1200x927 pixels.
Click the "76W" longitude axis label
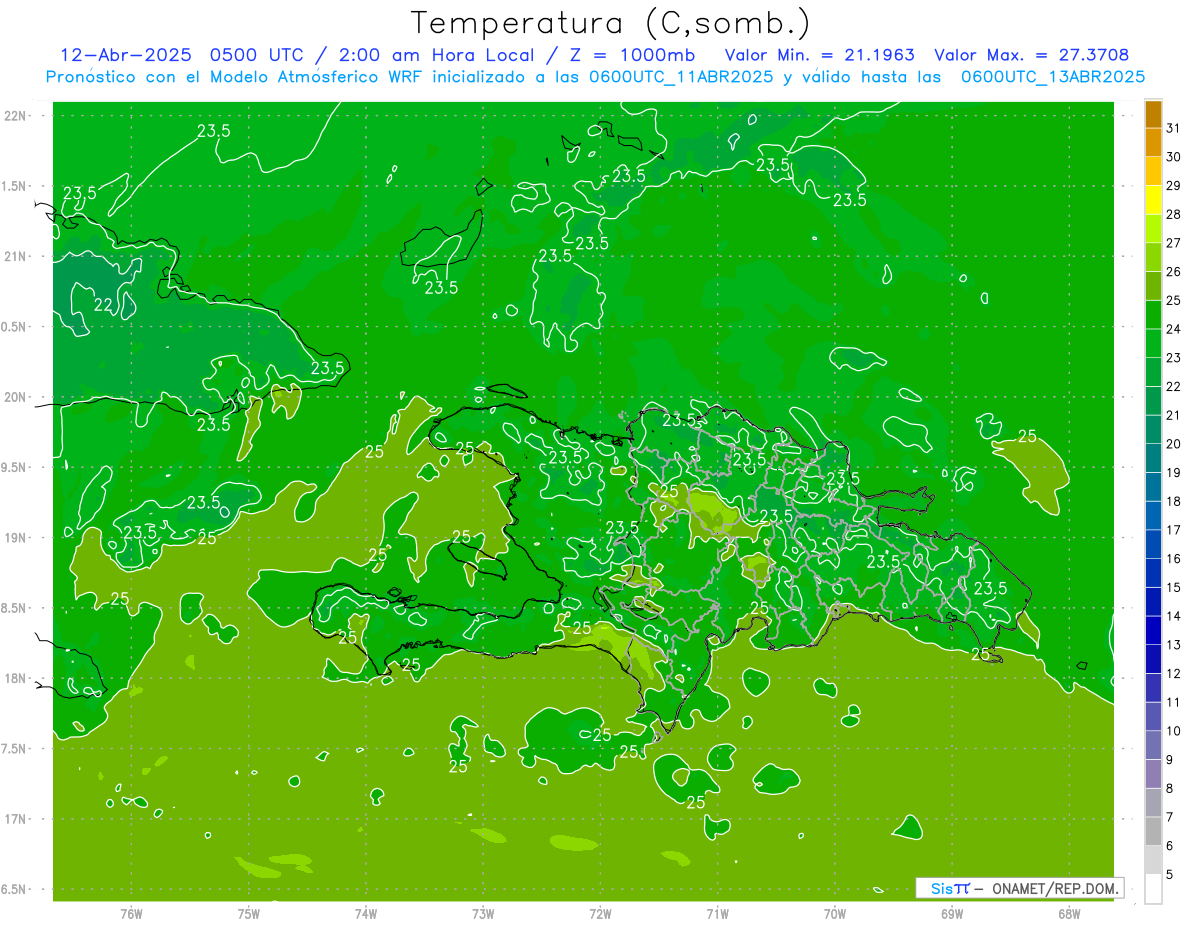(x=131, y=913)
